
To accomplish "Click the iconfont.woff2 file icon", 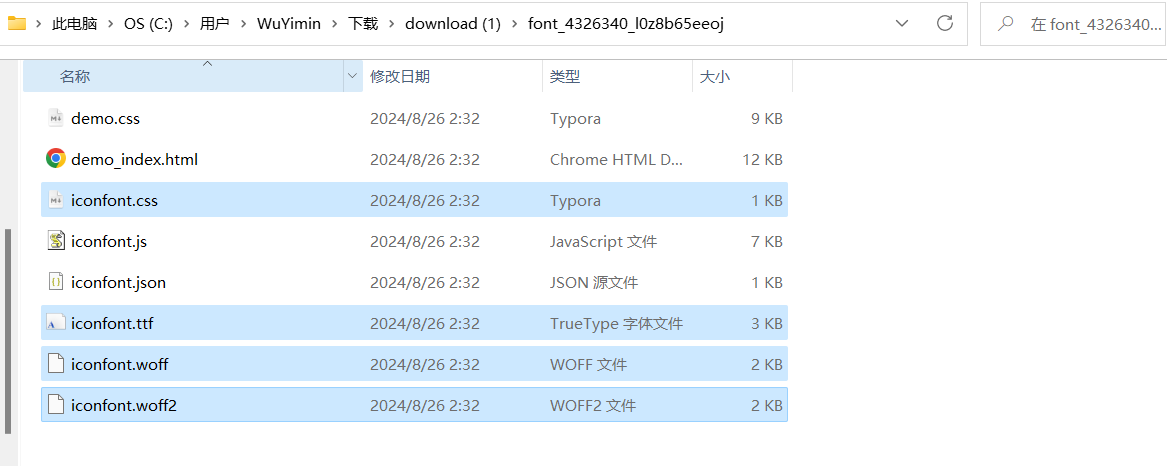I will coord(56,405).
